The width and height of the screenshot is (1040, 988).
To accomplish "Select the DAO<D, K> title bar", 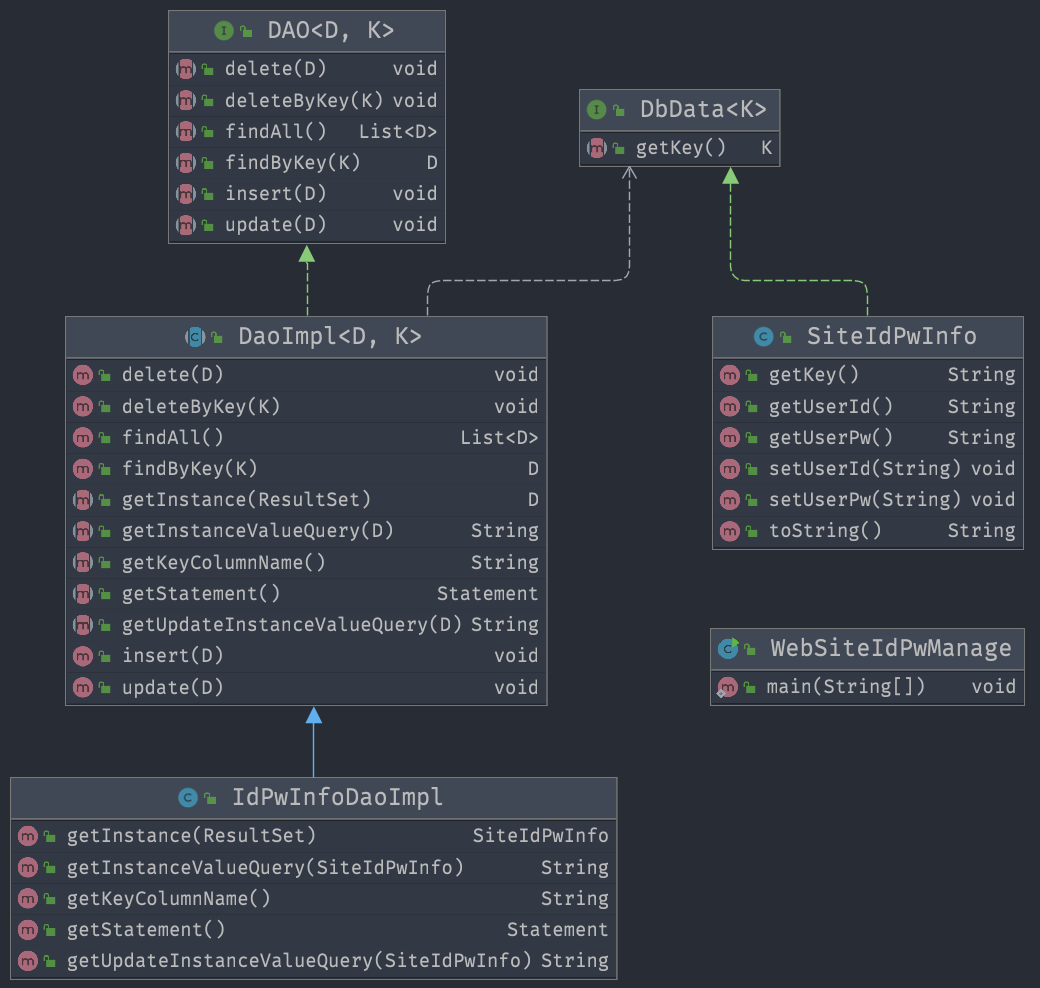I will 307,31.
